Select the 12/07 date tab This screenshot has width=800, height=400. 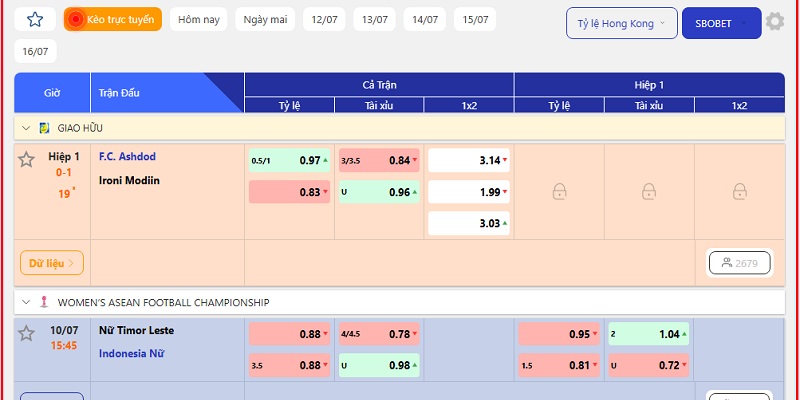(324, 19)
